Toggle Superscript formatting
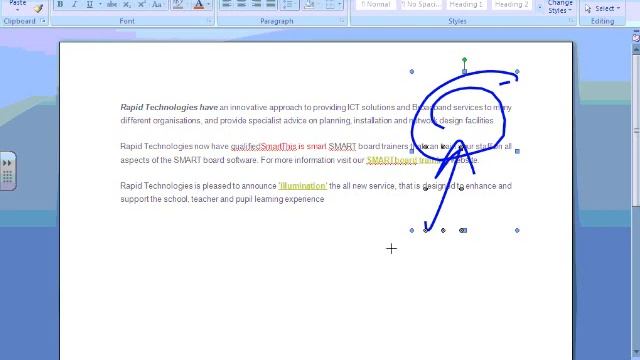Image resolution: width=640 pixels, height=360 pixels. (x=142, y=4)
